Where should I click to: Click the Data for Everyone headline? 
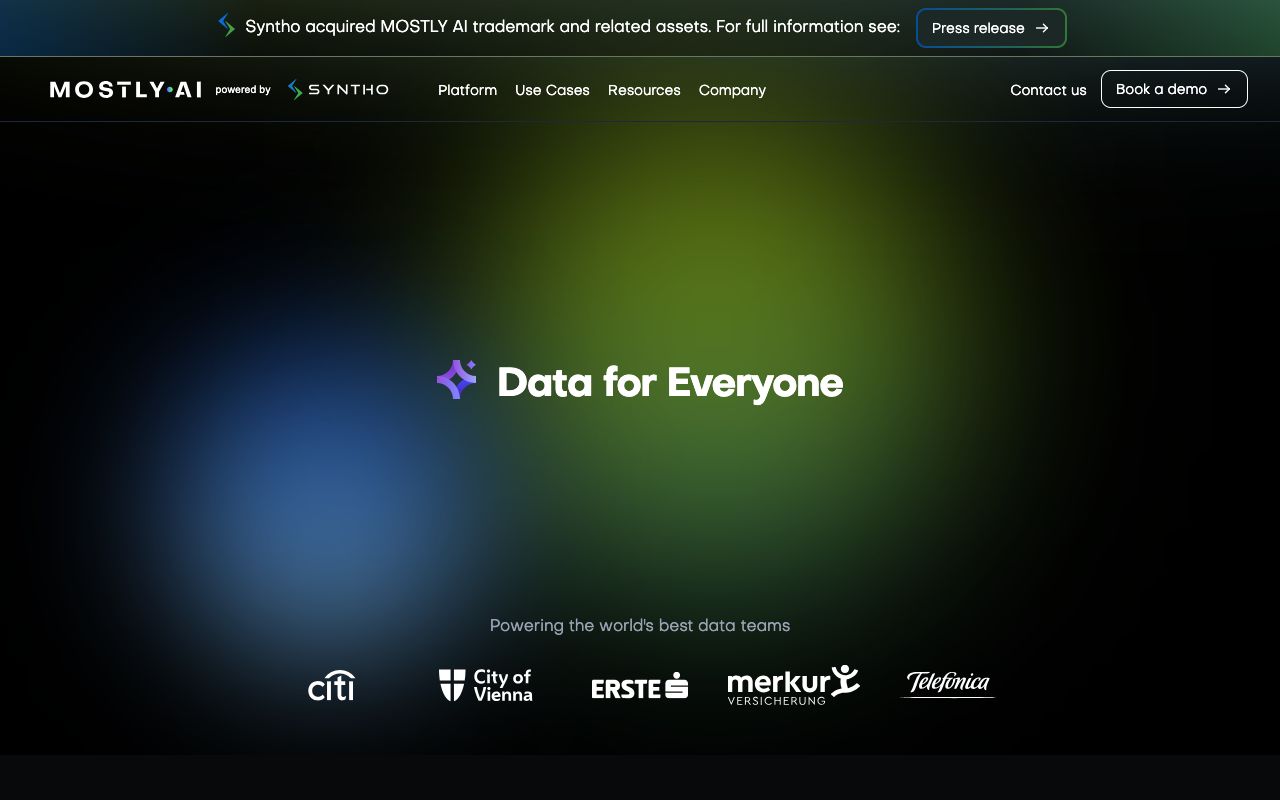(670, 382)
